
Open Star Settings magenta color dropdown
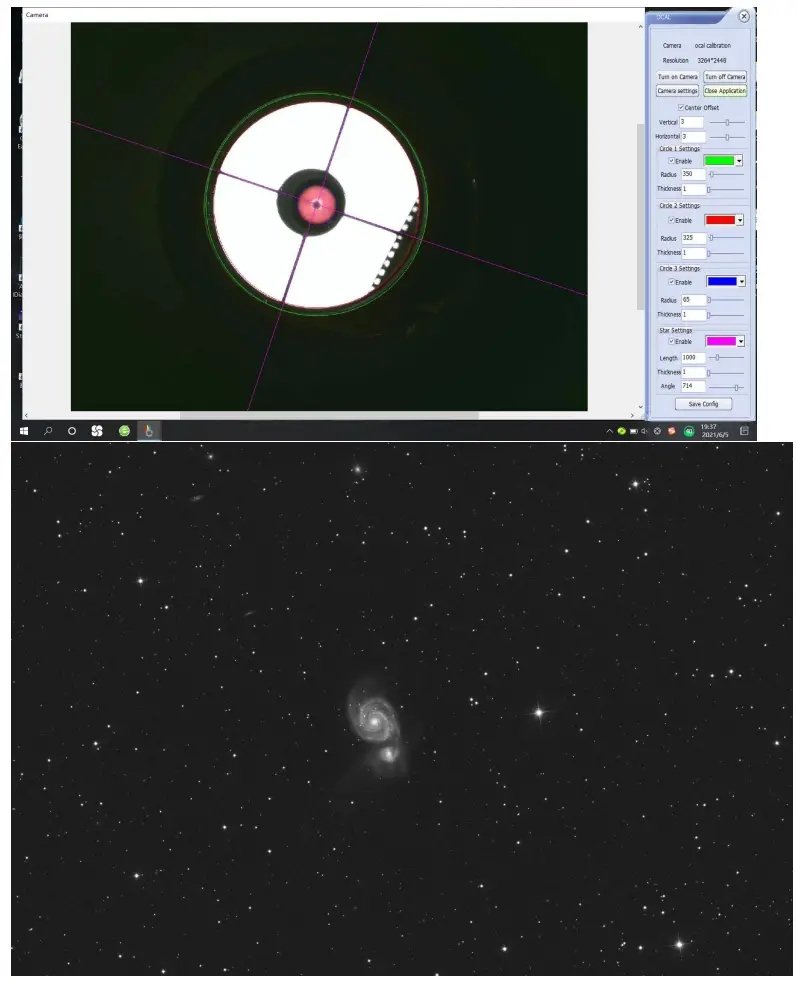point(741,341)
